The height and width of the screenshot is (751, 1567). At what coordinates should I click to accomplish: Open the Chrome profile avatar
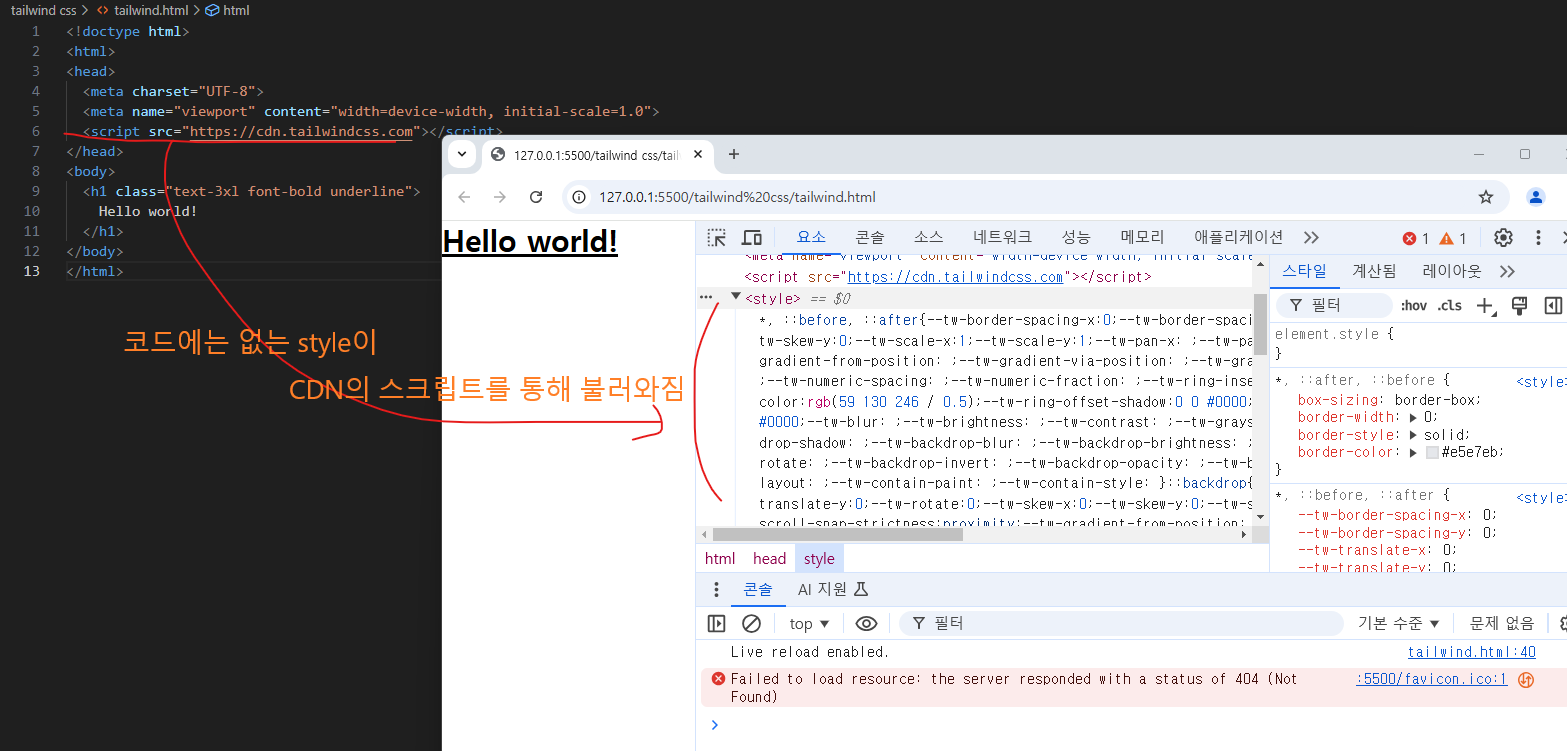[1536, 197]
